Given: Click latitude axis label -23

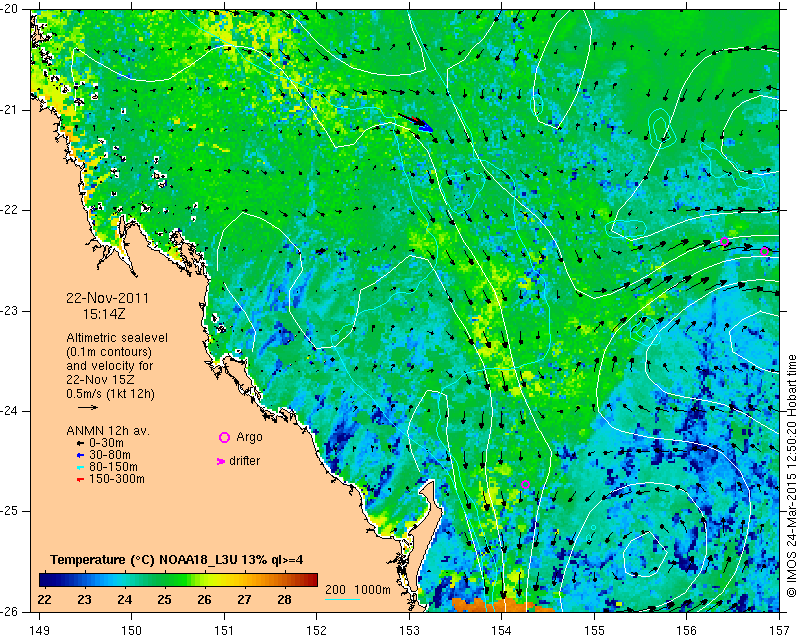Looking at the screenshot, I should pyautogui.click(x=9, y=311).
